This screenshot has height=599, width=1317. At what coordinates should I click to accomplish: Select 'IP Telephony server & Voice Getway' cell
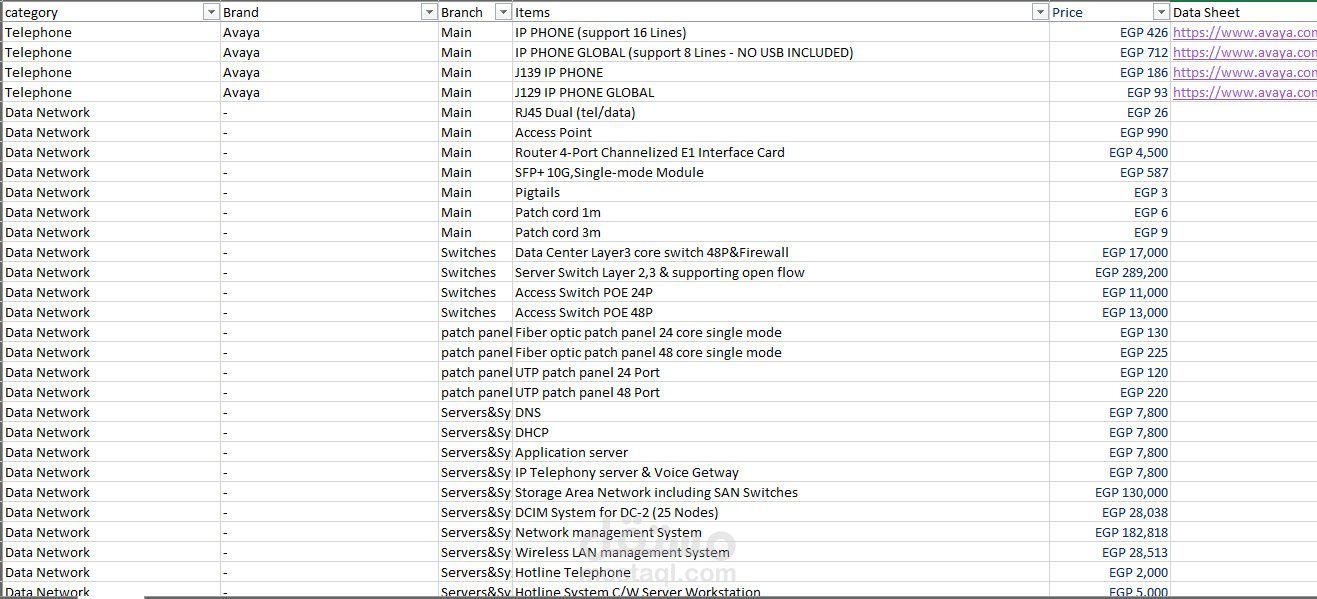pyautogui.click(x=781, y=472)
